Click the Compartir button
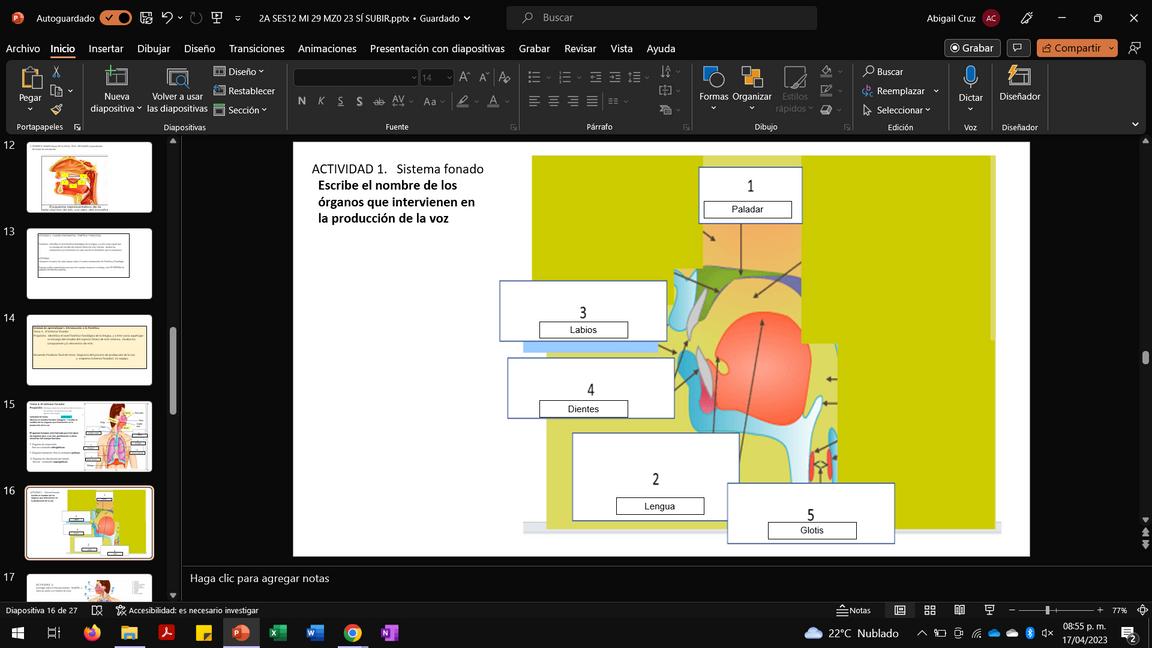 (1075, 48)
